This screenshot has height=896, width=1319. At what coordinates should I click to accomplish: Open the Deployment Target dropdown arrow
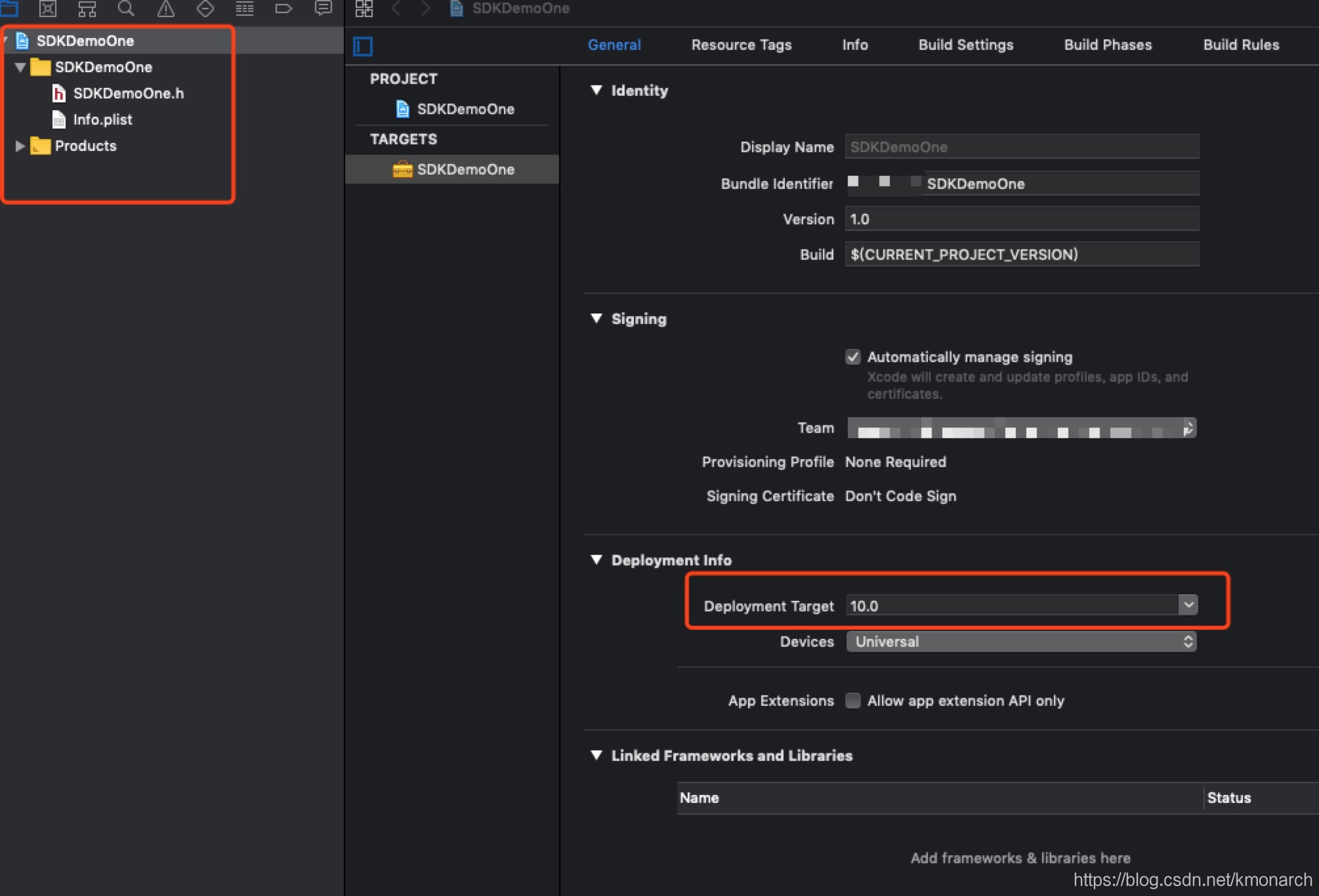(1188, 605)
